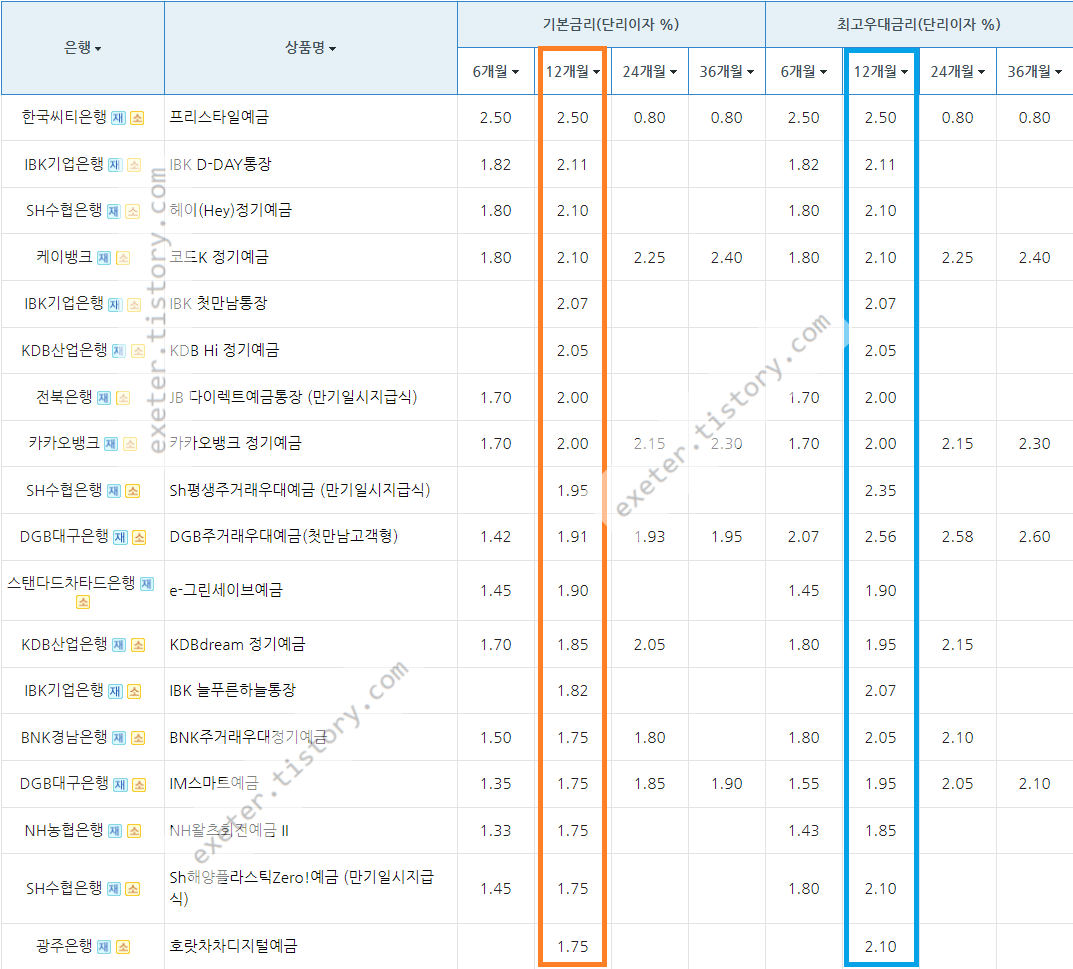Sort by 36개월 under 최고우대금리
1073x969 pixels.
pyautogui.click(x=1034, y=71)
